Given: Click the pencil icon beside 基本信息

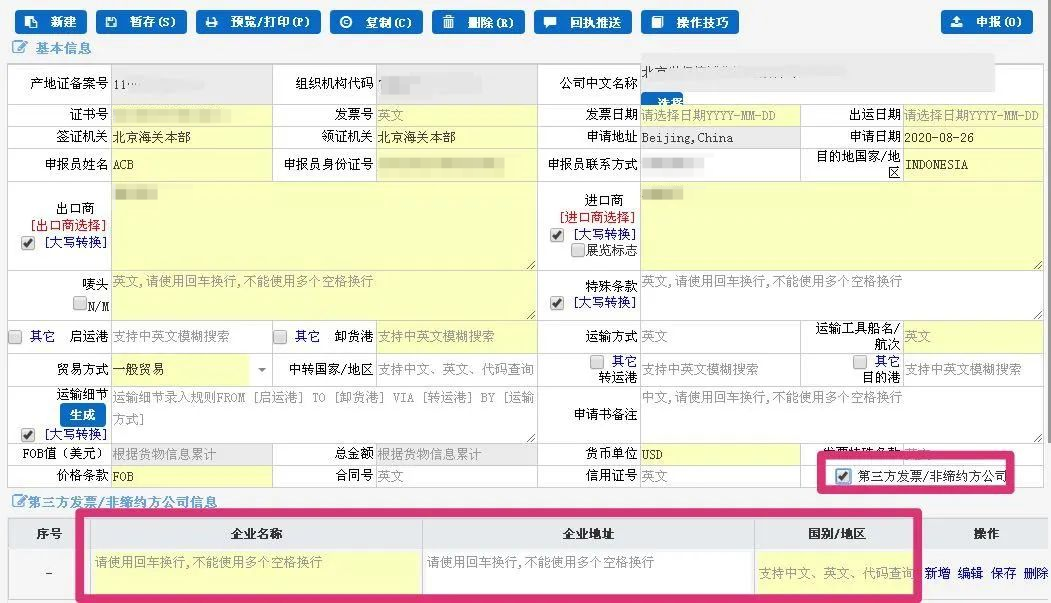Looking at the screenshot, I should click(x=18, y=45).
